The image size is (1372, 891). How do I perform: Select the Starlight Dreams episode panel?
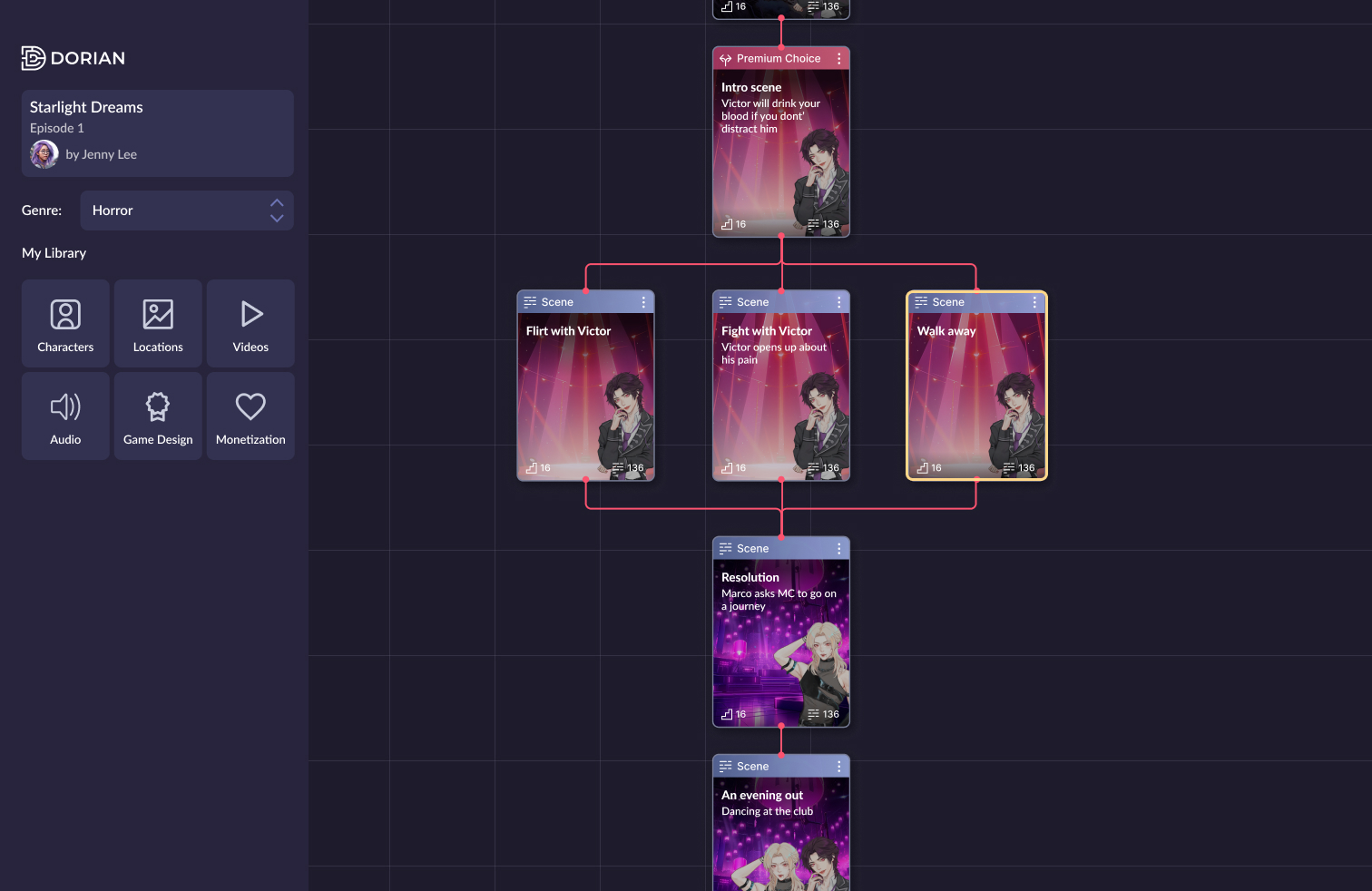(x=158, y=133)
